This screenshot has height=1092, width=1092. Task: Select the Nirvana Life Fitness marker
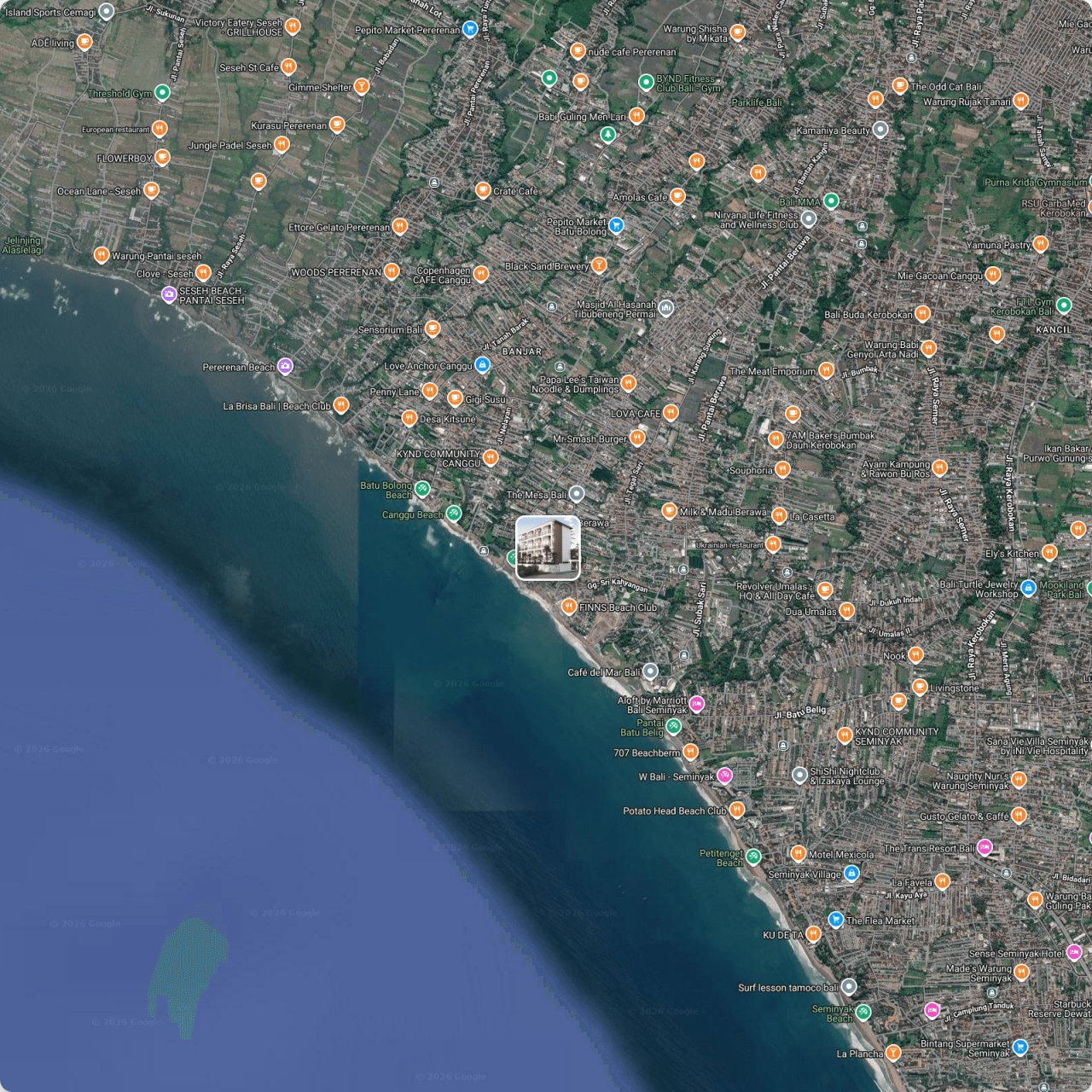(x=809, y=219)
